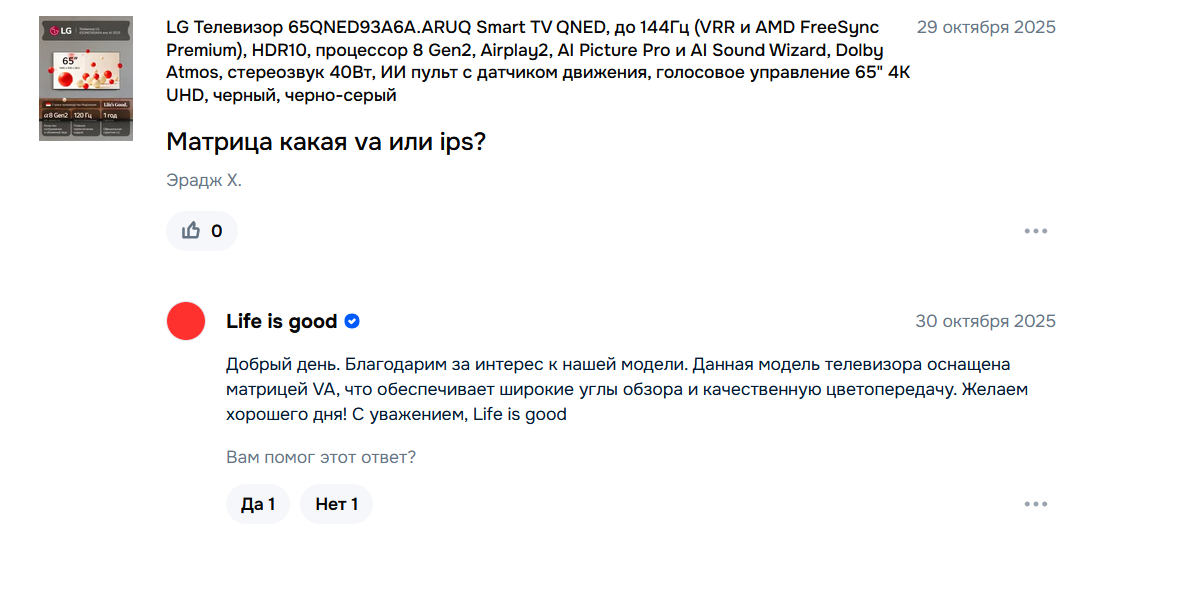The width and height of the screenshot is (1193, 594).
Task: Click the question author name 'Эрадж Х.'
Action: [x=204, y=181]
